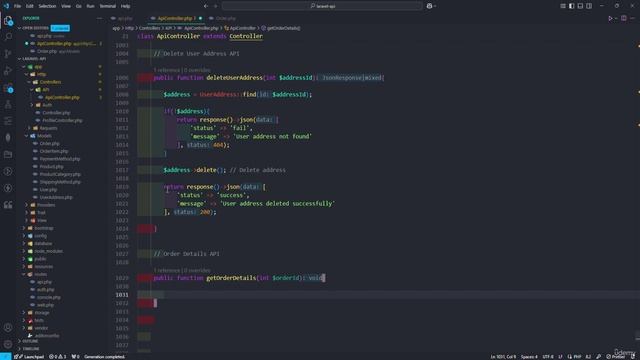The image size is (640, 360).
Task: Open the Copilot chat icon in title bar
Action: click(x=429, y=6)
